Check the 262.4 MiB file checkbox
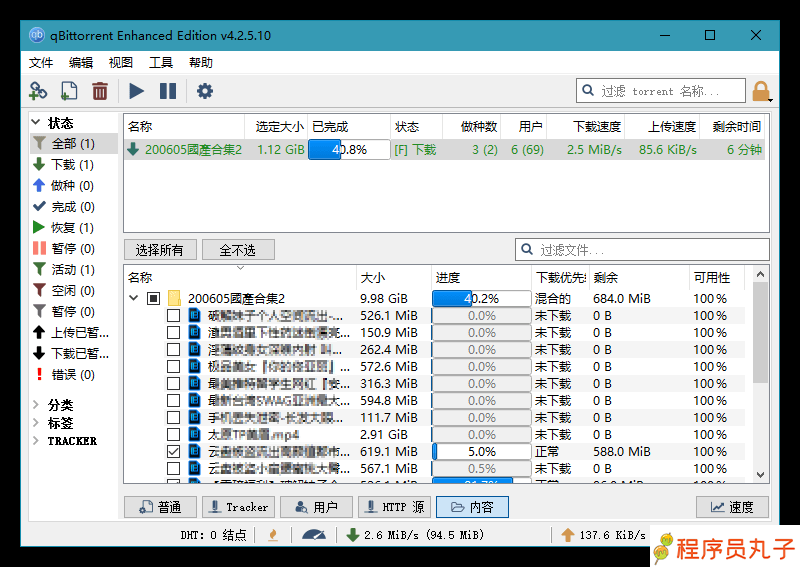The height and width of the screenshot is (567, 800). pos(173,350)
